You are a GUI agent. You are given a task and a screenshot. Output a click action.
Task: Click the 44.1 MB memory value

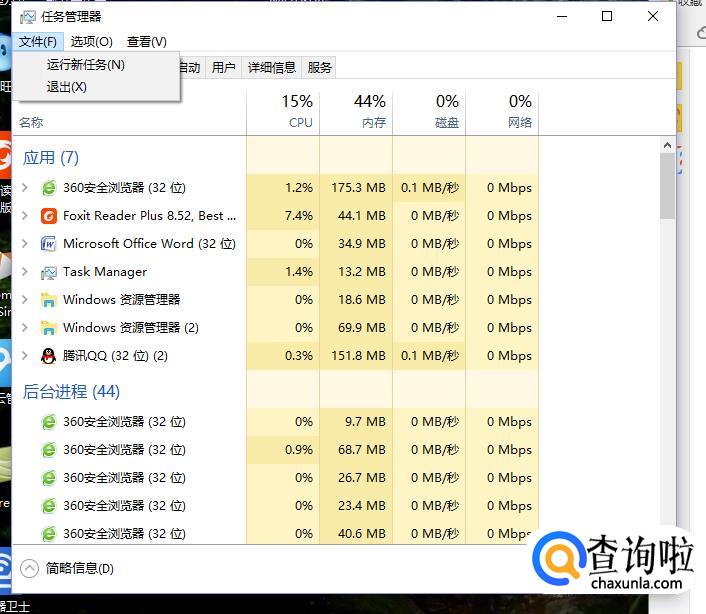click(362, 216)
